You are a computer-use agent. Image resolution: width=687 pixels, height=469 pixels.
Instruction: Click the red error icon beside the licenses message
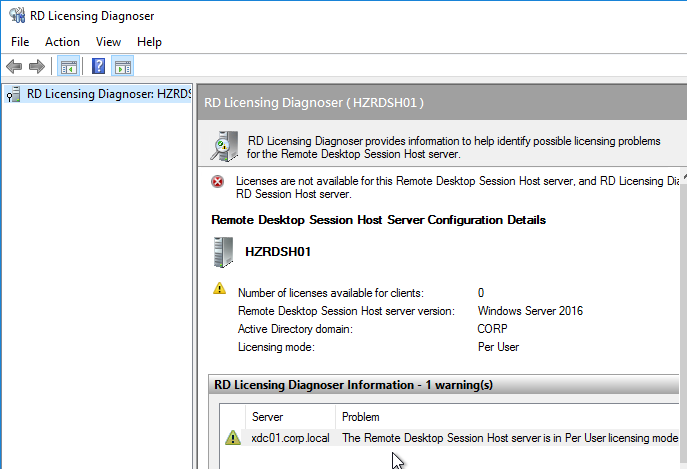point(217,181)
